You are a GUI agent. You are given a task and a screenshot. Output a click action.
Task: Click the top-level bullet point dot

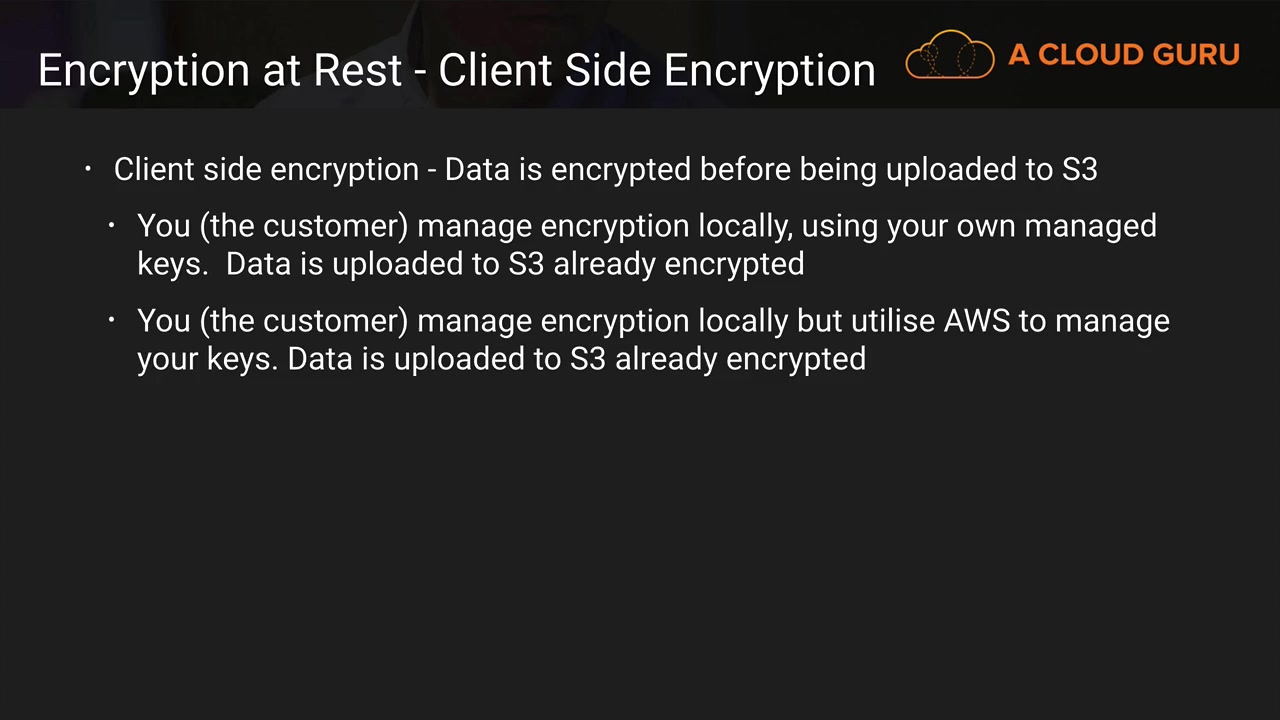pos(88,169)
